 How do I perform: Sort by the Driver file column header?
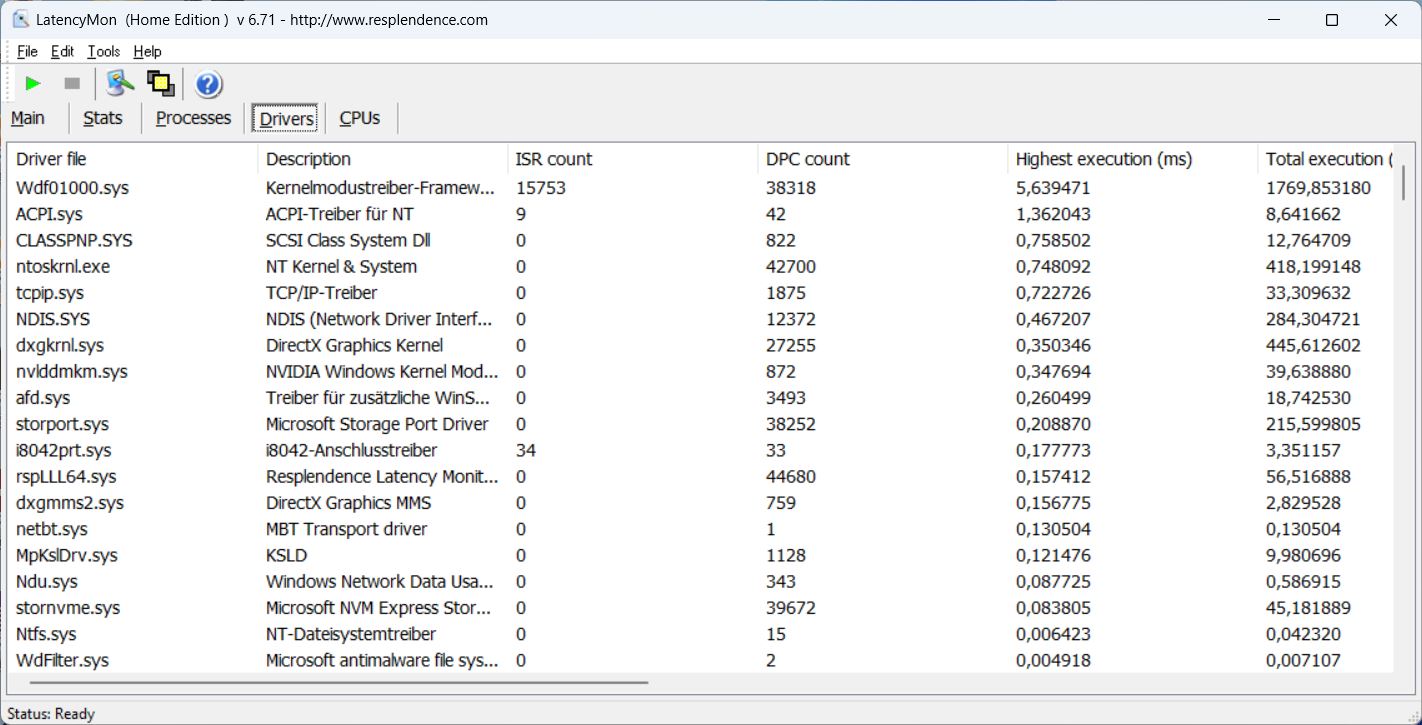coord(133,159)
